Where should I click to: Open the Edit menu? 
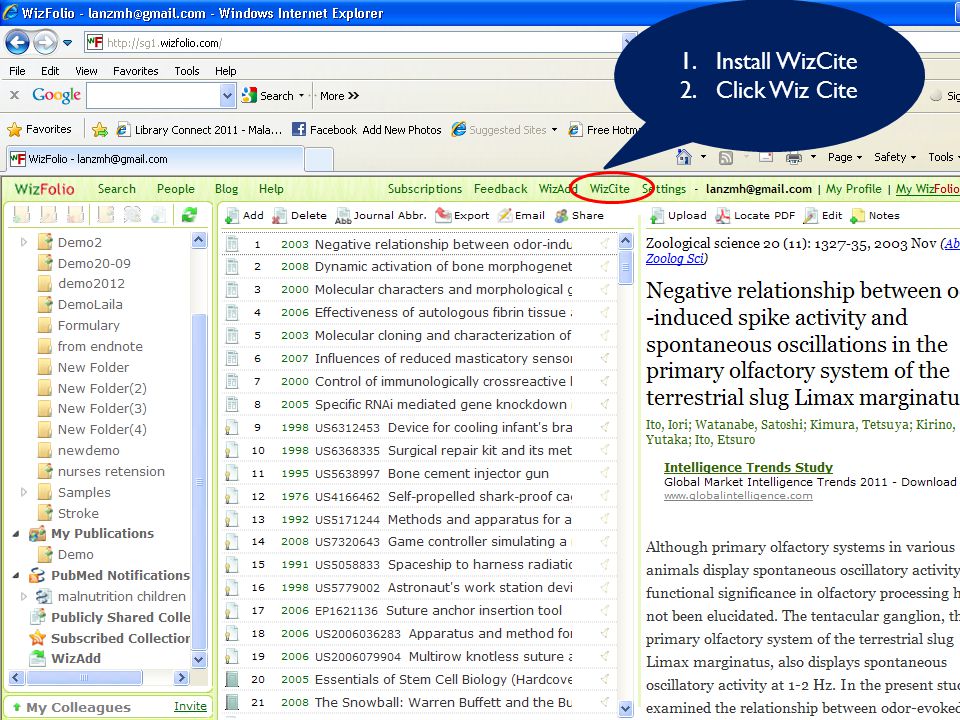(x=50, y=71)
